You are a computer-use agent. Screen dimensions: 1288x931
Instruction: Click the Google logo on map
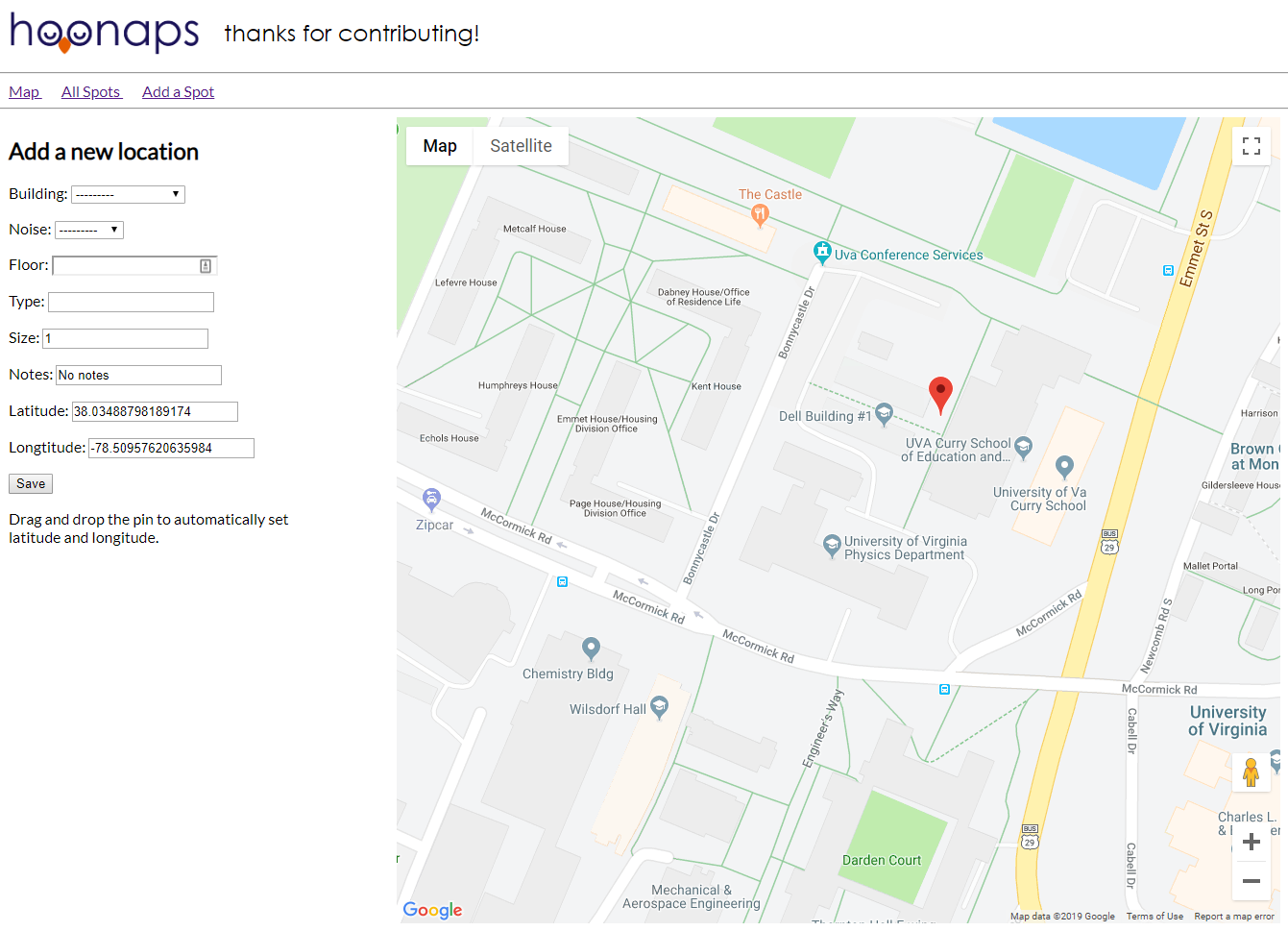(432, 910)
